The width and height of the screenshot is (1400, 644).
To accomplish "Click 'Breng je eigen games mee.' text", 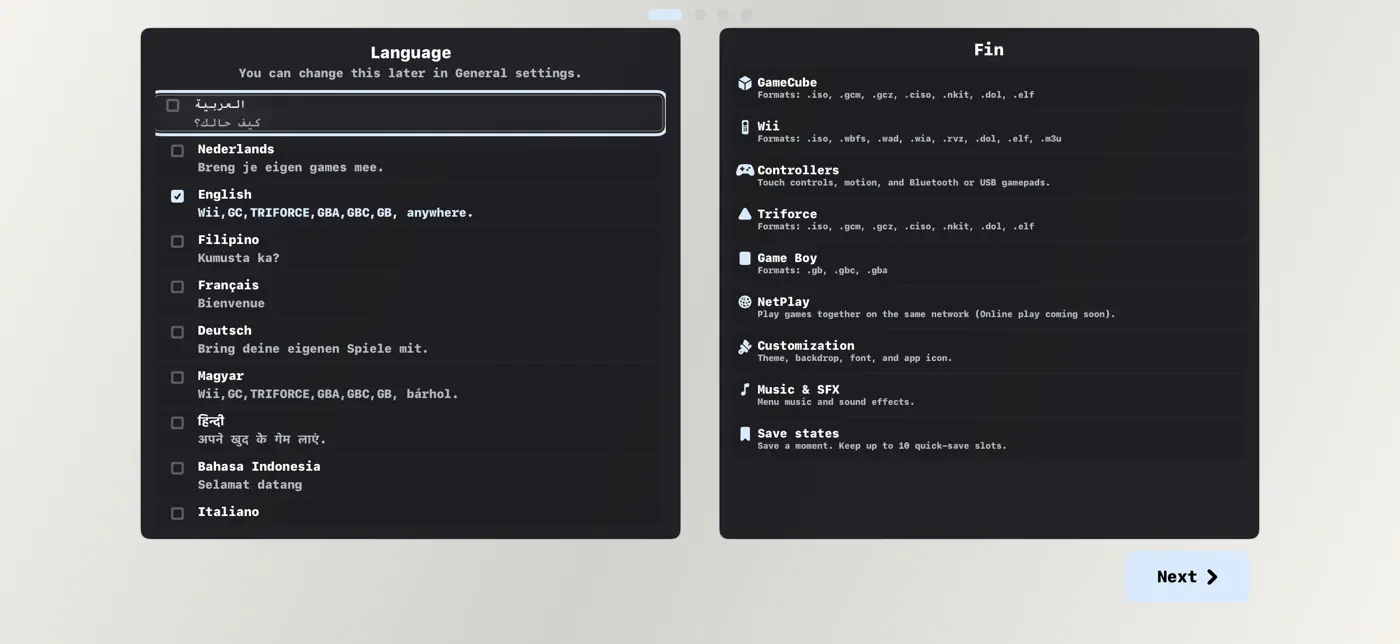I will click(290, 167).
